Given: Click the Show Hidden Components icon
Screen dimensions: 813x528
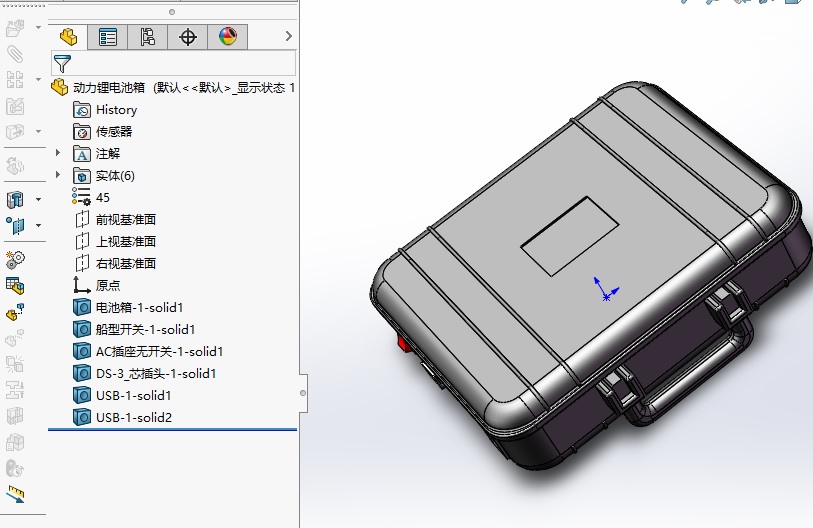Looking at the screenshot, I should point(15,166).
